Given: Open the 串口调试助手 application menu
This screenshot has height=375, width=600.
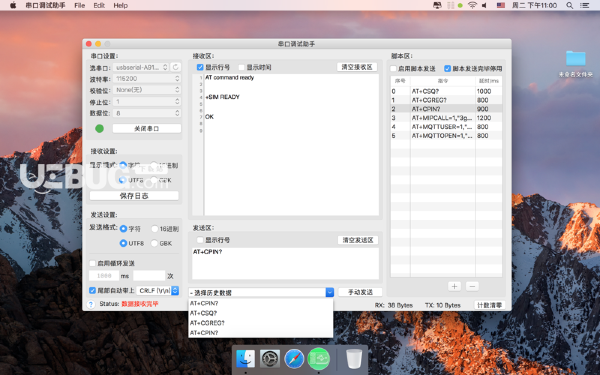Looking at the screenshot, I should (x=45, y=5).
